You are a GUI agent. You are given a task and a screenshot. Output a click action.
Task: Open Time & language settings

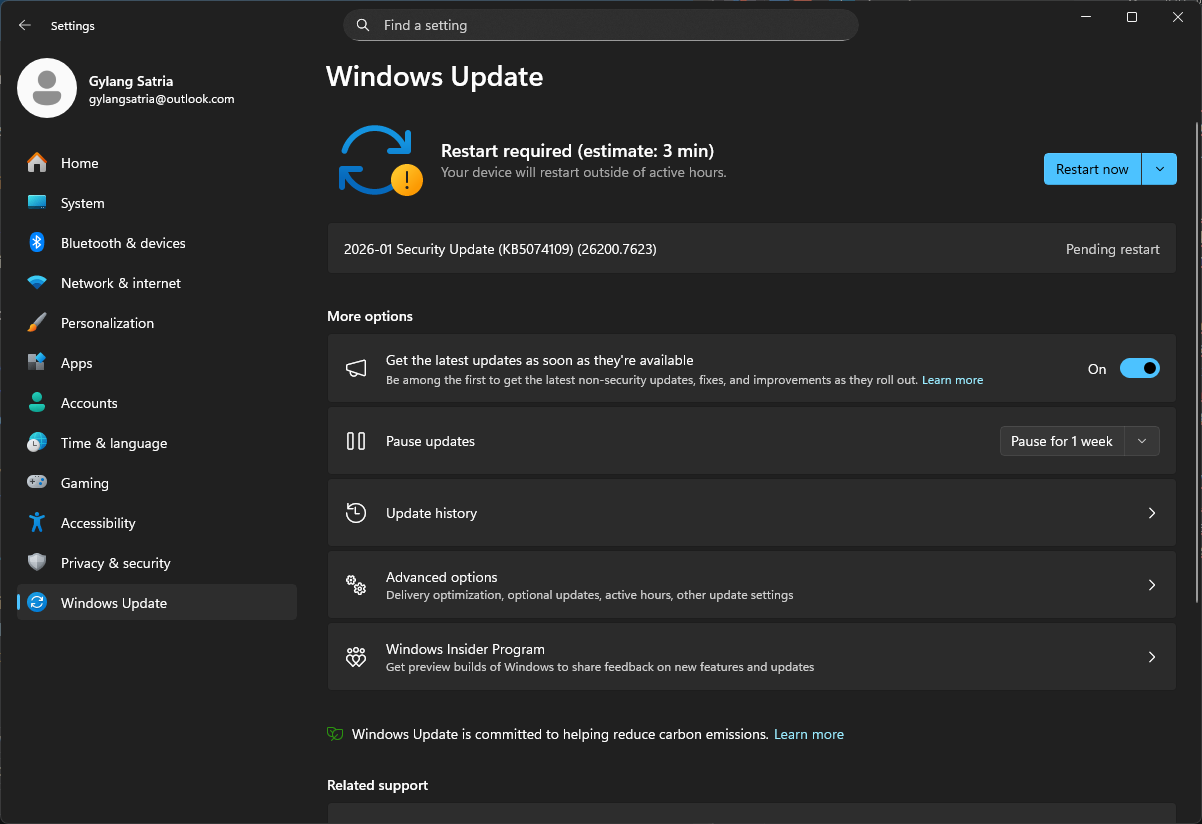click(113, 443)
